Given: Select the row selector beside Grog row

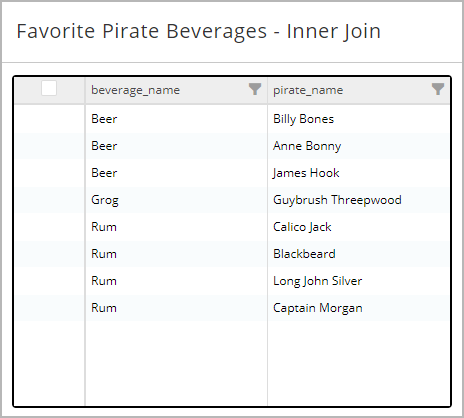Looking at the screenshot, I should click(x=49, y=200).
